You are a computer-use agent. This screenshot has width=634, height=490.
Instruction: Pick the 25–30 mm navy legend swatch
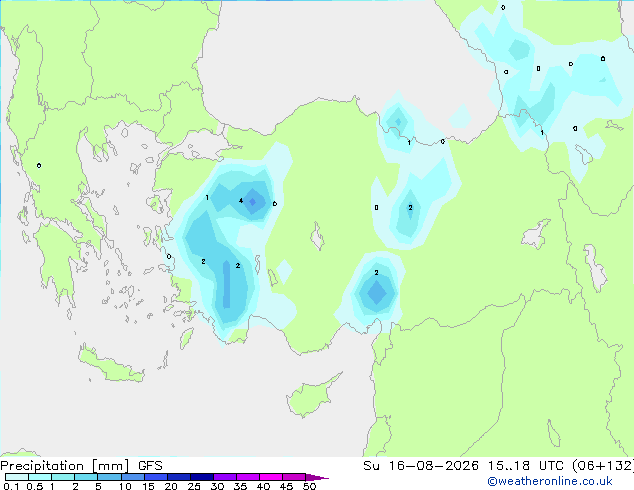coord(202,477)
